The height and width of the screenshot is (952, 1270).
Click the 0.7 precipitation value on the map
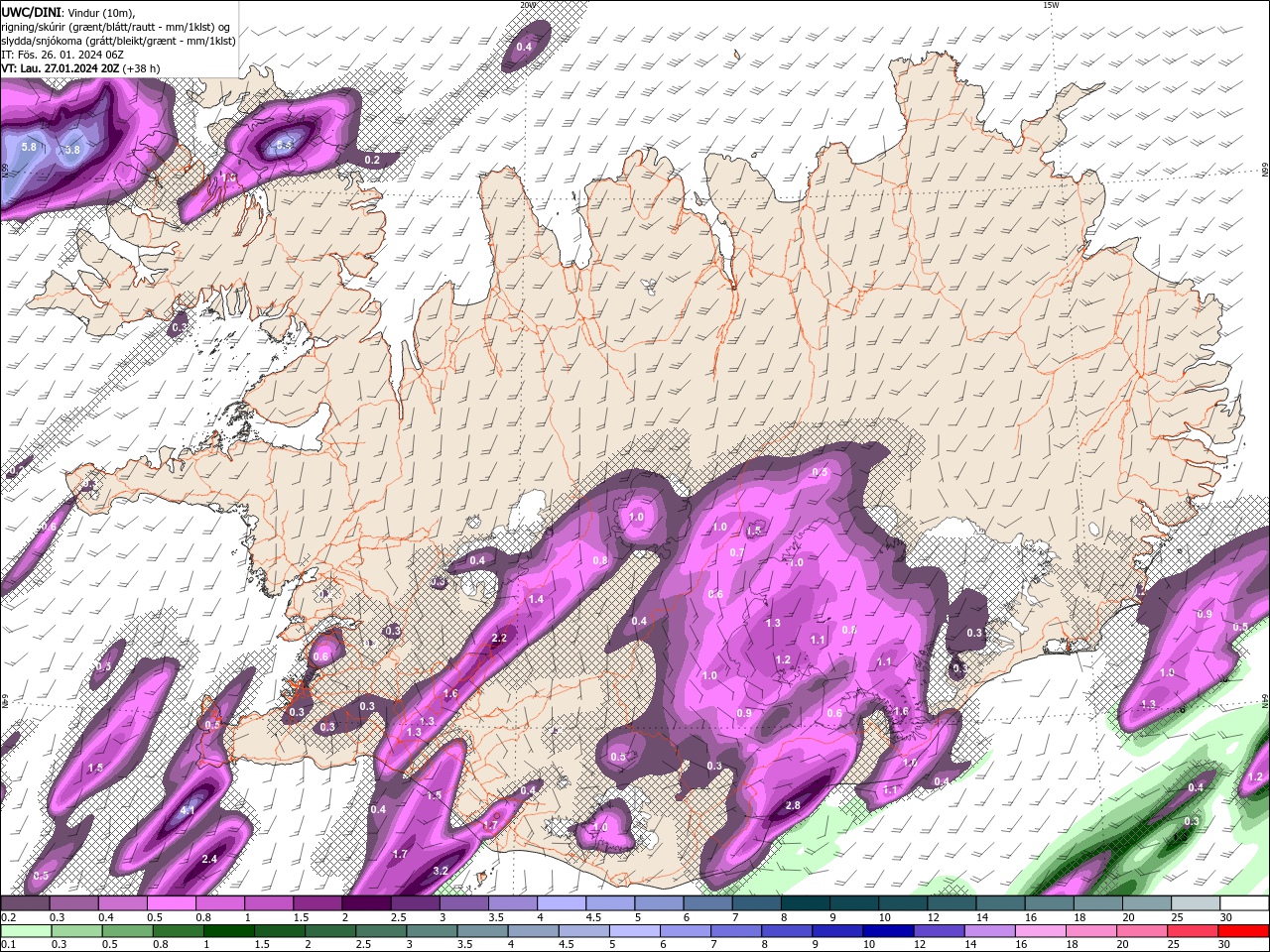[x=737, y=552]
